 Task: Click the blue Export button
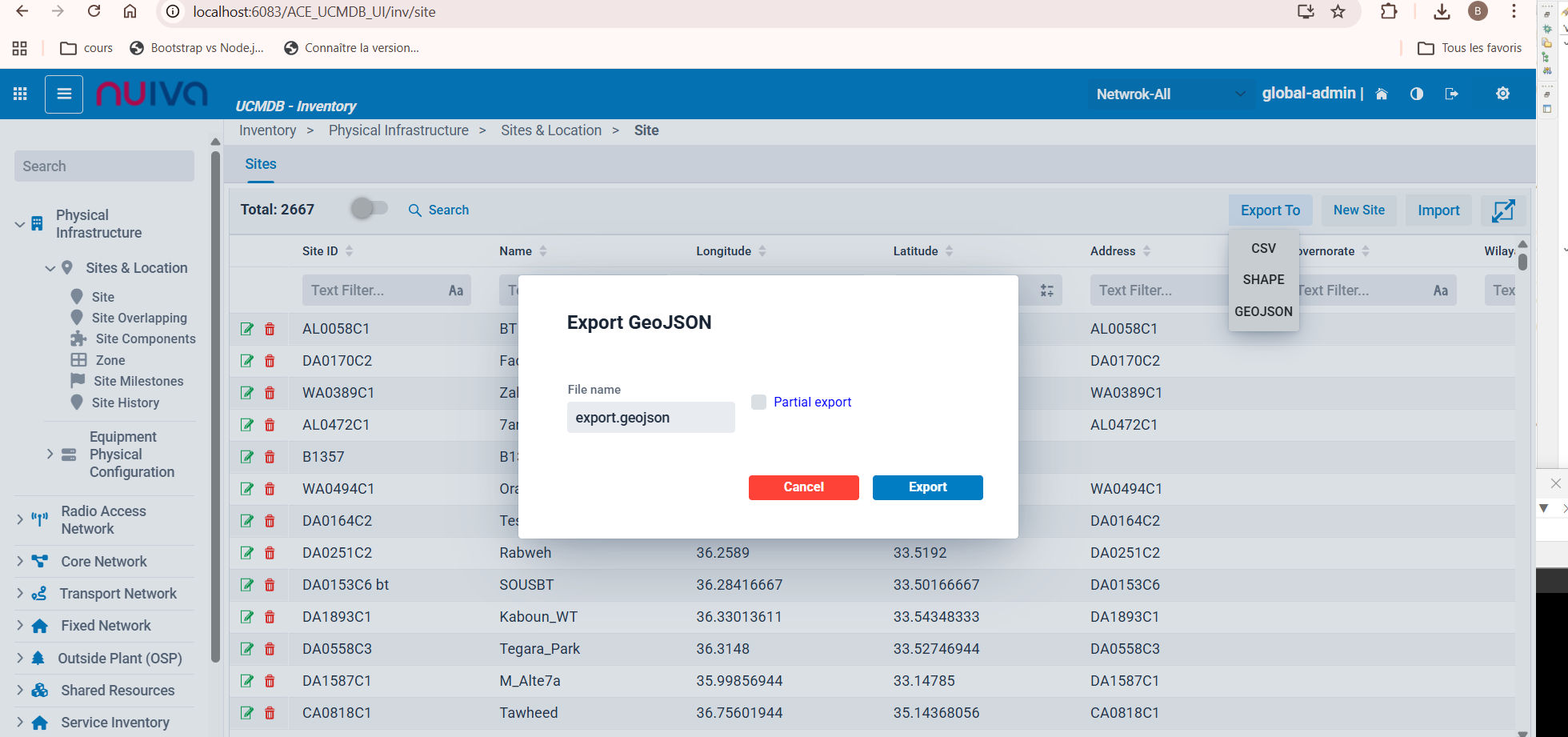pyautogui.click(x=927, y=487)
